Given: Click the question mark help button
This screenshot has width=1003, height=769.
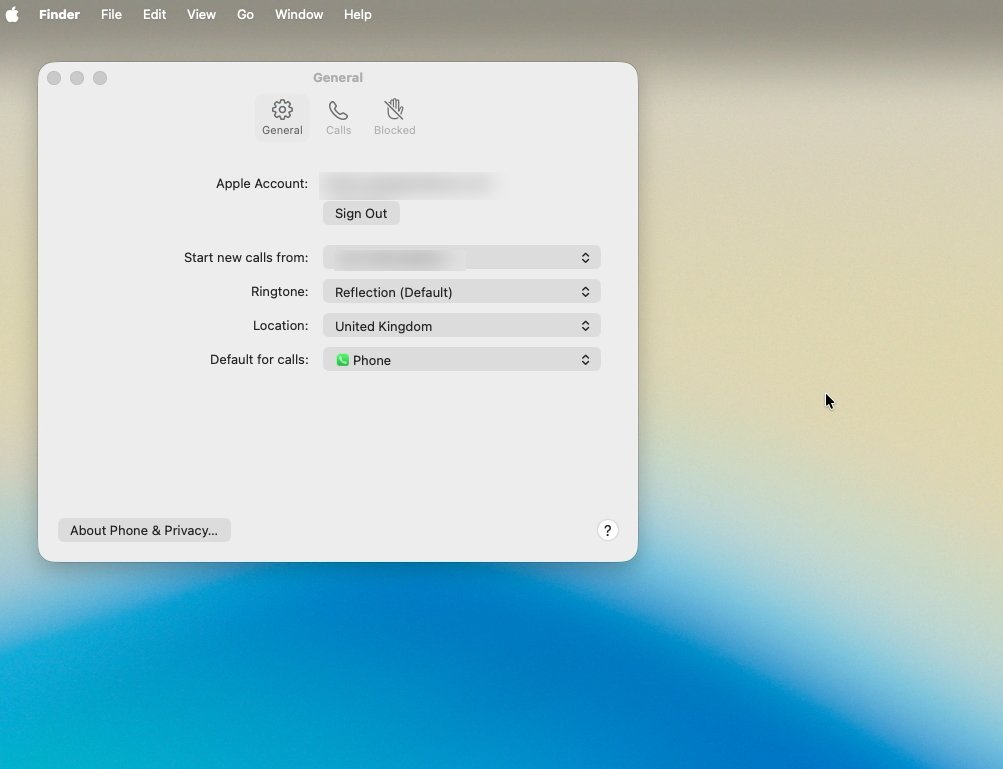Looking at the screenshot, I should coord(607,530).
